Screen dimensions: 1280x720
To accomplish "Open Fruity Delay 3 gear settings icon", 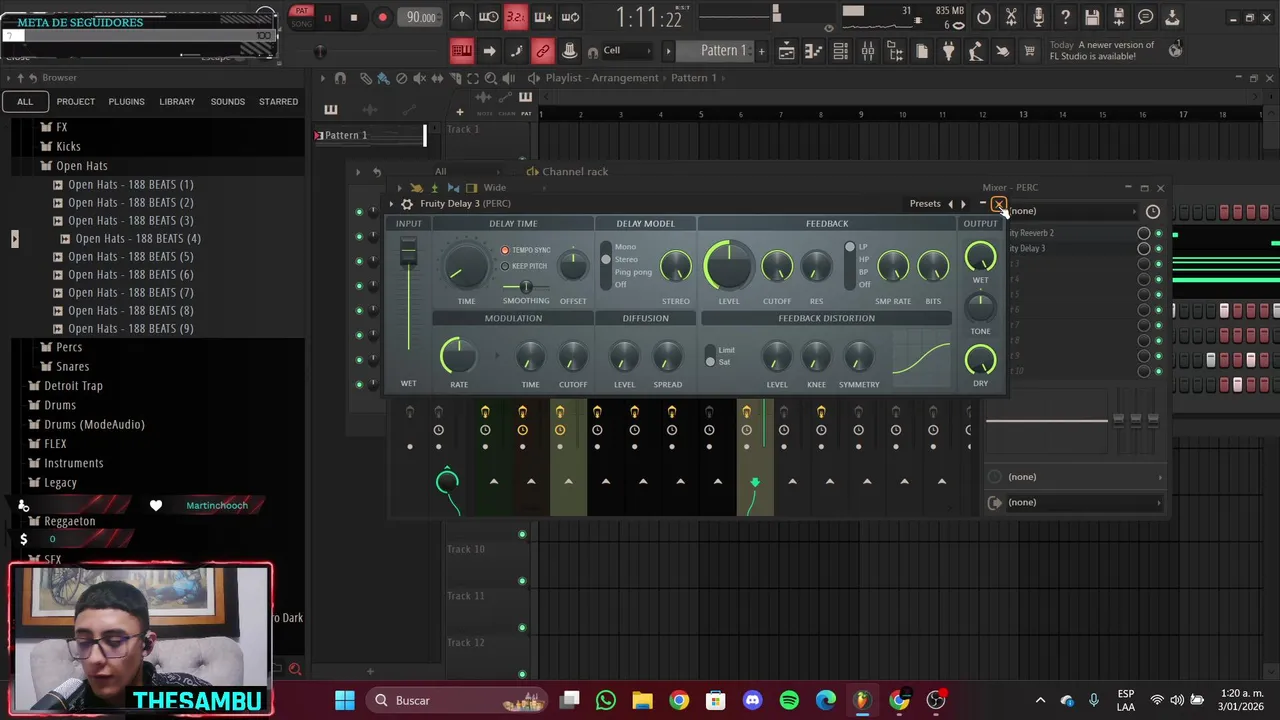I will tap(407, 204).
